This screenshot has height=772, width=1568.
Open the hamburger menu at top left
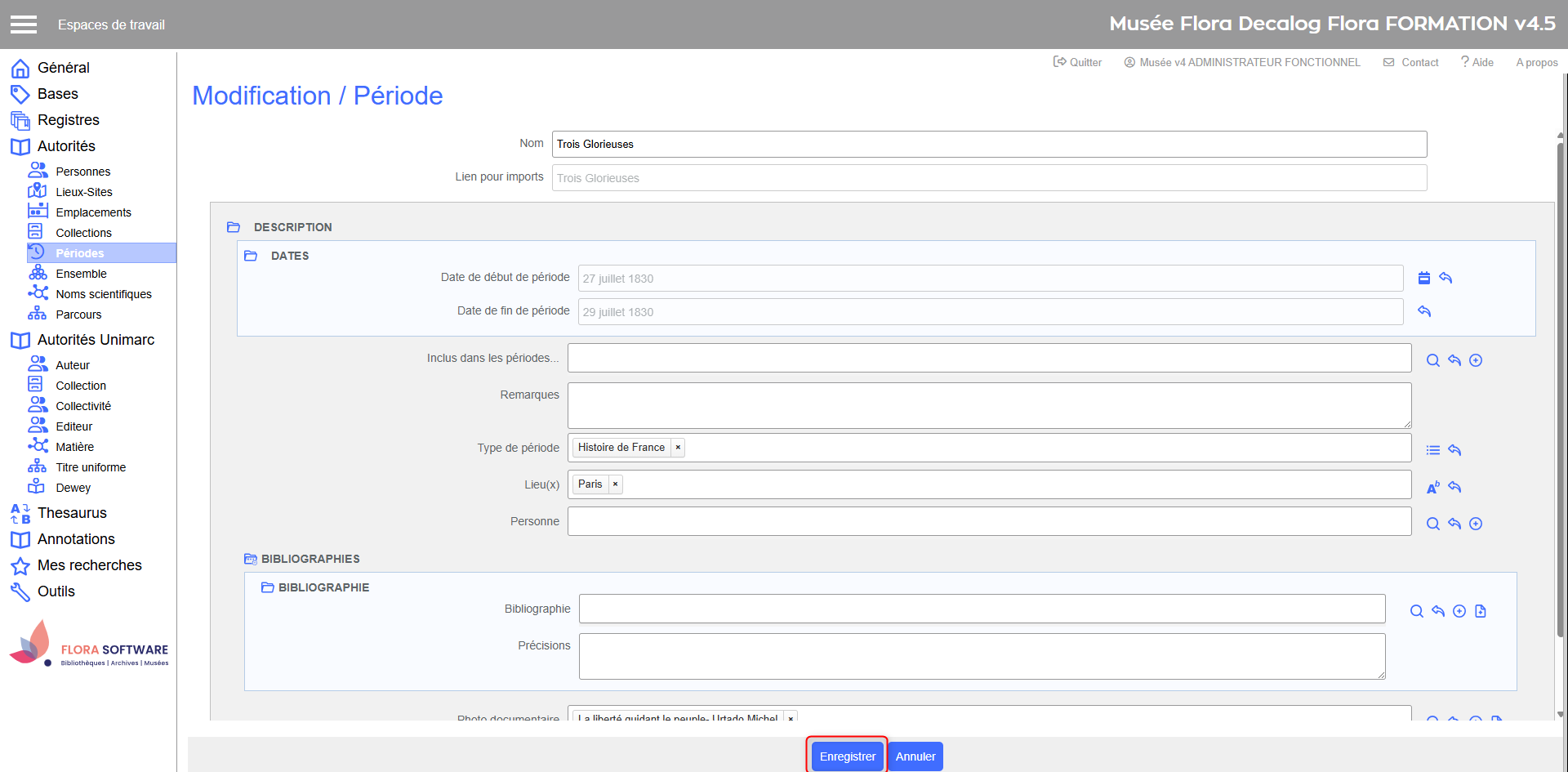(x=24, y=25)
